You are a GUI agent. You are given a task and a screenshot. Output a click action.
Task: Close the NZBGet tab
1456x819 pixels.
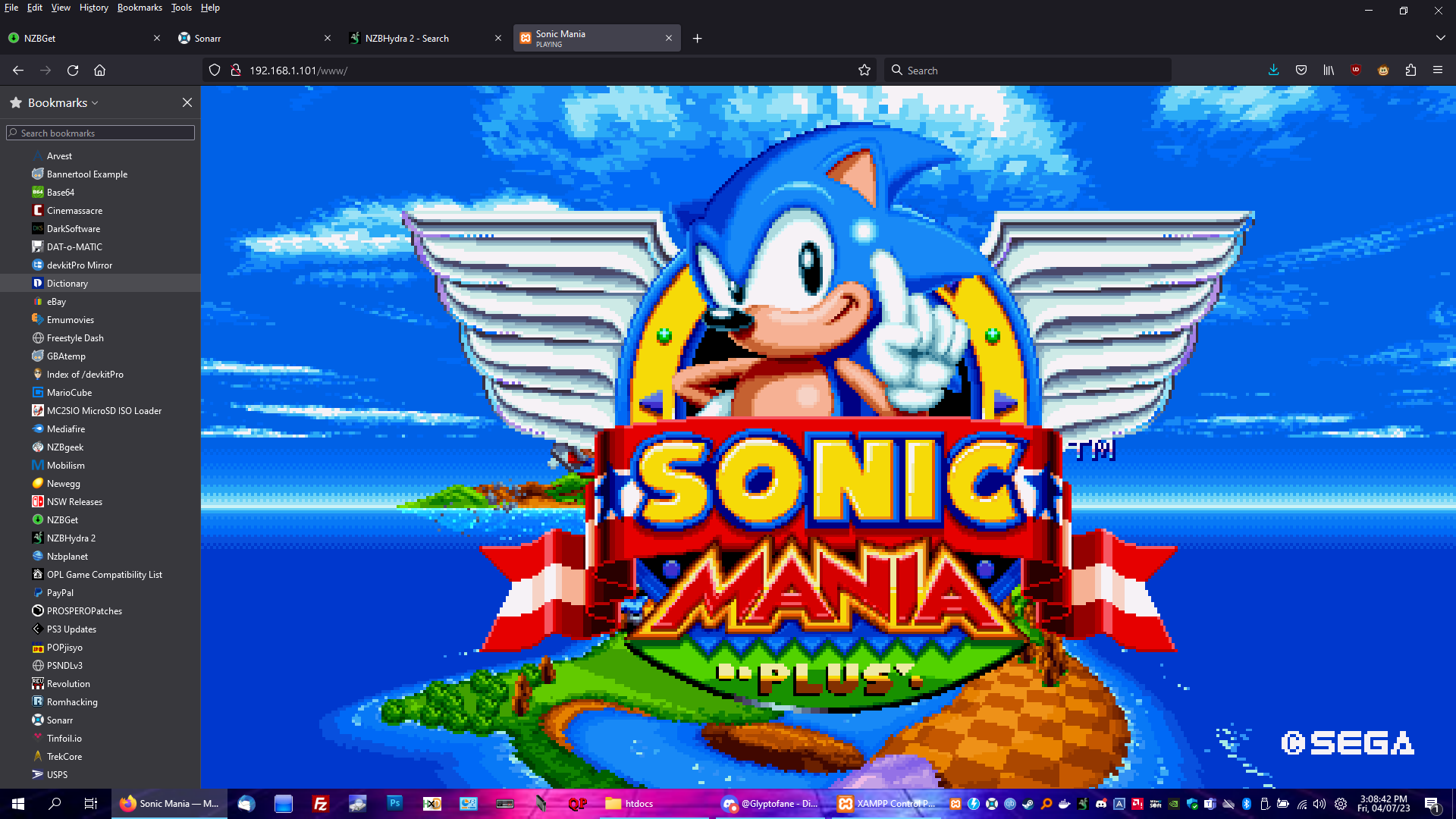click(157, 39)
